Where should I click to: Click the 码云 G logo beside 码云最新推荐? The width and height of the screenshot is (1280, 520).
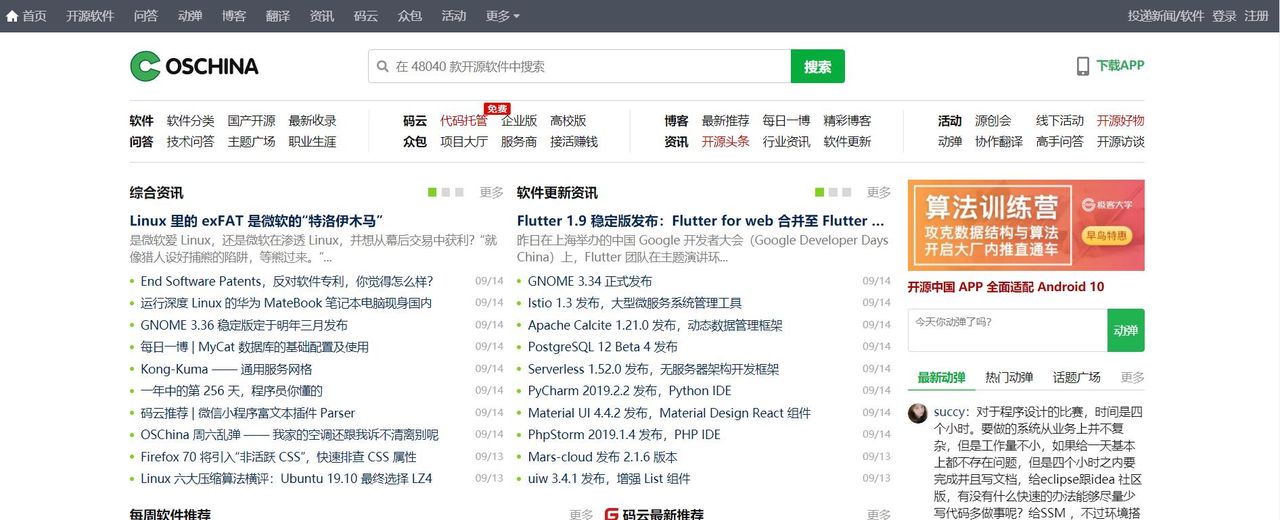[x=612, y=514]
